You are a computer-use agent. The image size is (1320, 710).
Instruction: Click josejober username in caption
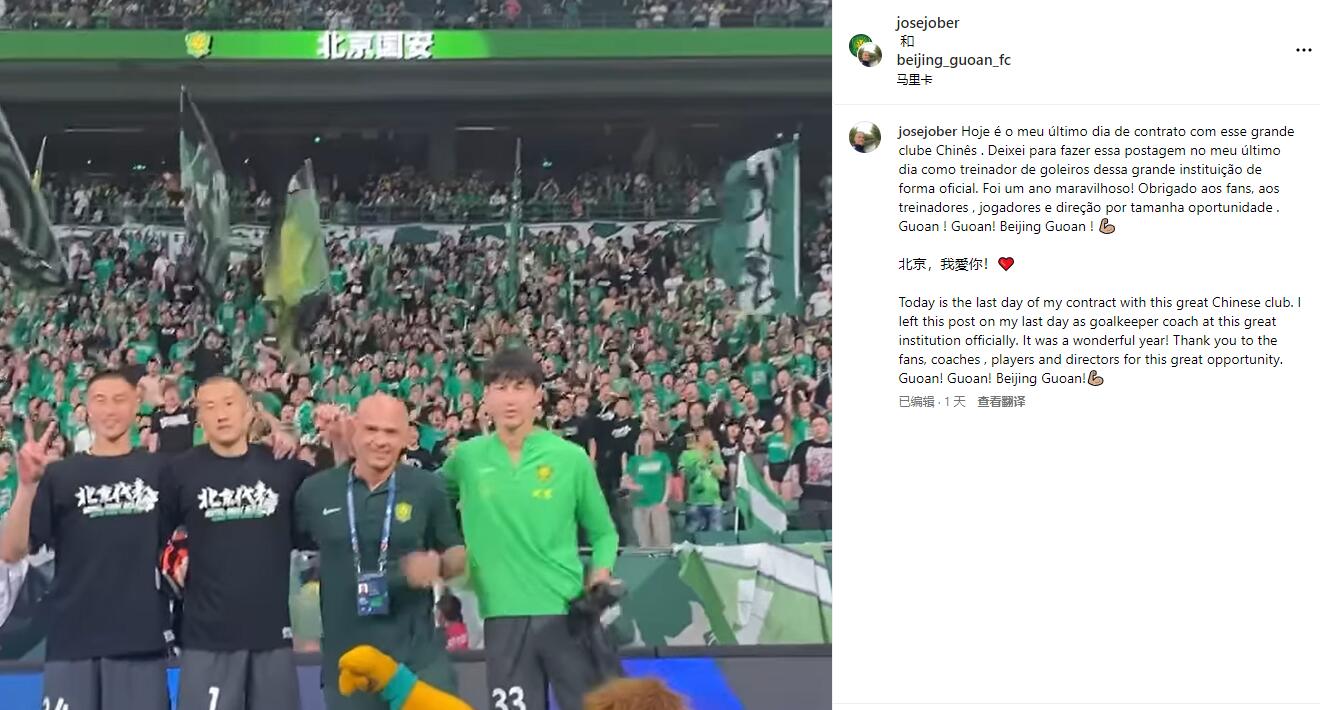tap(928, 131)
